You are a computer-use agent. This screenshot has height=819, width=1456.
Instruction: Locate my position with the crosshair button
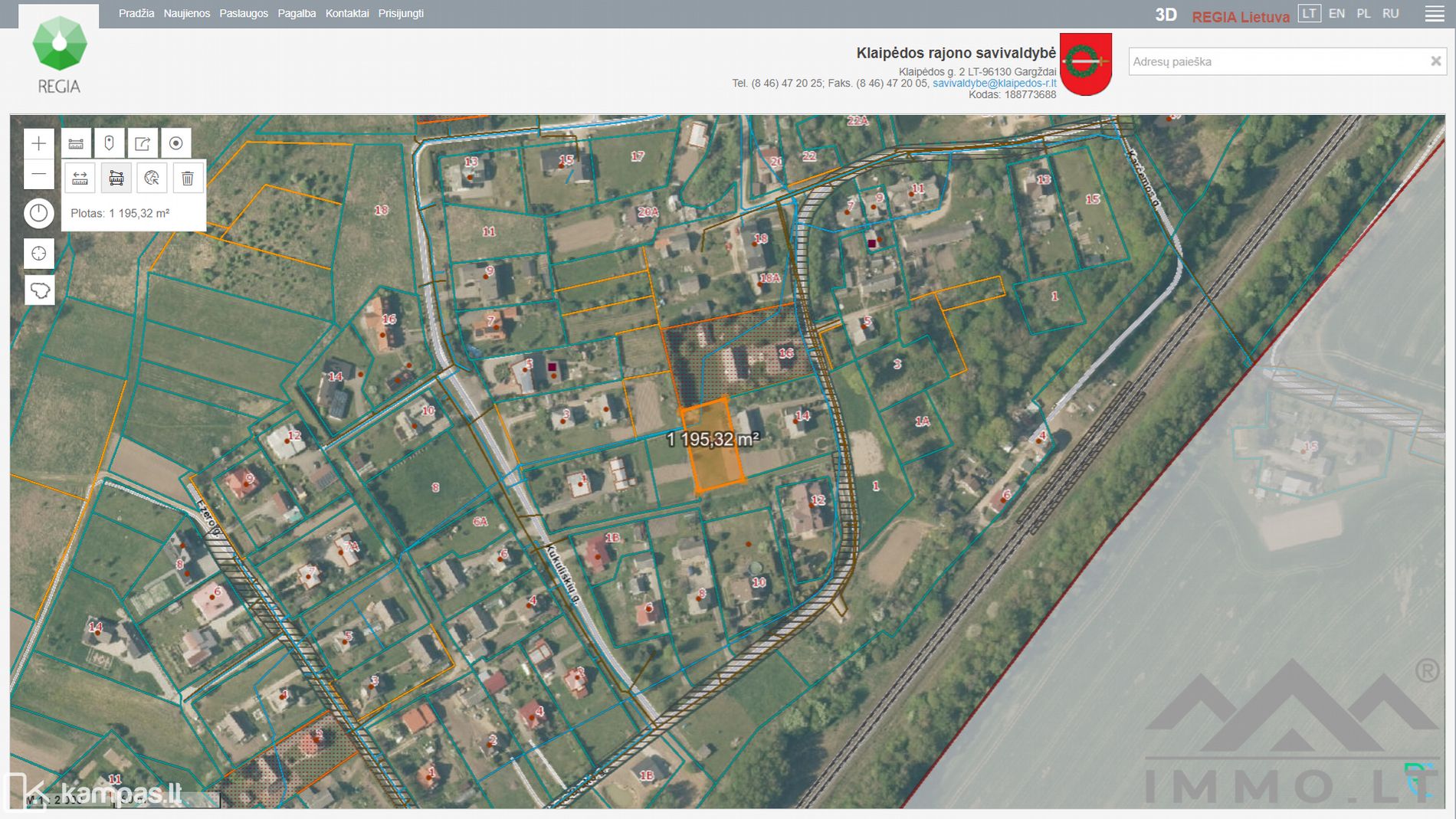(x=39, y=254)
